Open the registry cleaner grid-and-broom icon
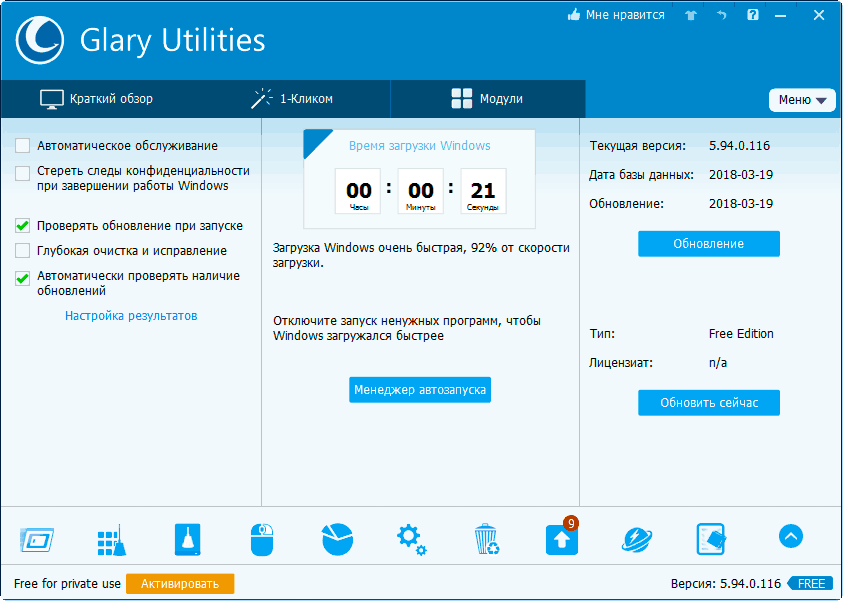Screen dimensions: 843x601 click(110, 540)
